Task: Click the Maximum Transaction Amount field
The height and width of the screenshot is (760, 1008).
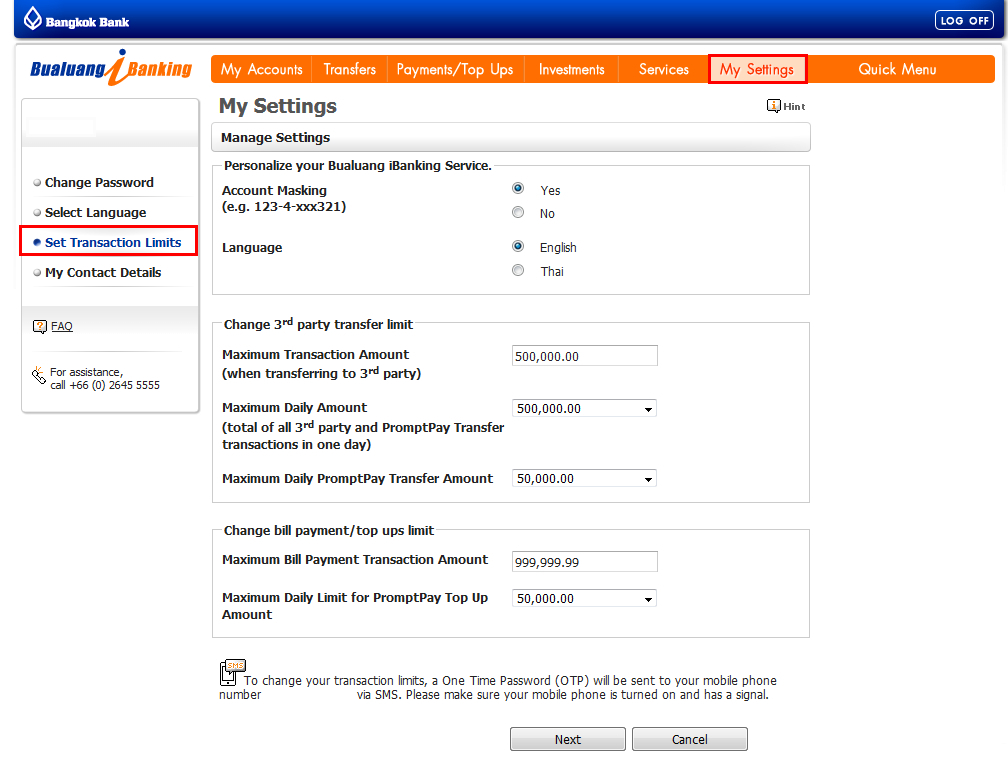Action: (x=584, y=356)
